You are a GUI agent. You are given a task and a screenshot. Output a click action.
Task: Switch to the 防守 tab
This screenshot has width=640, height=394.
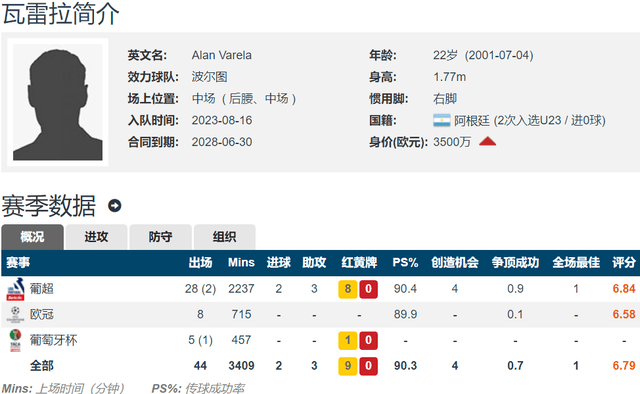(160, 237)
